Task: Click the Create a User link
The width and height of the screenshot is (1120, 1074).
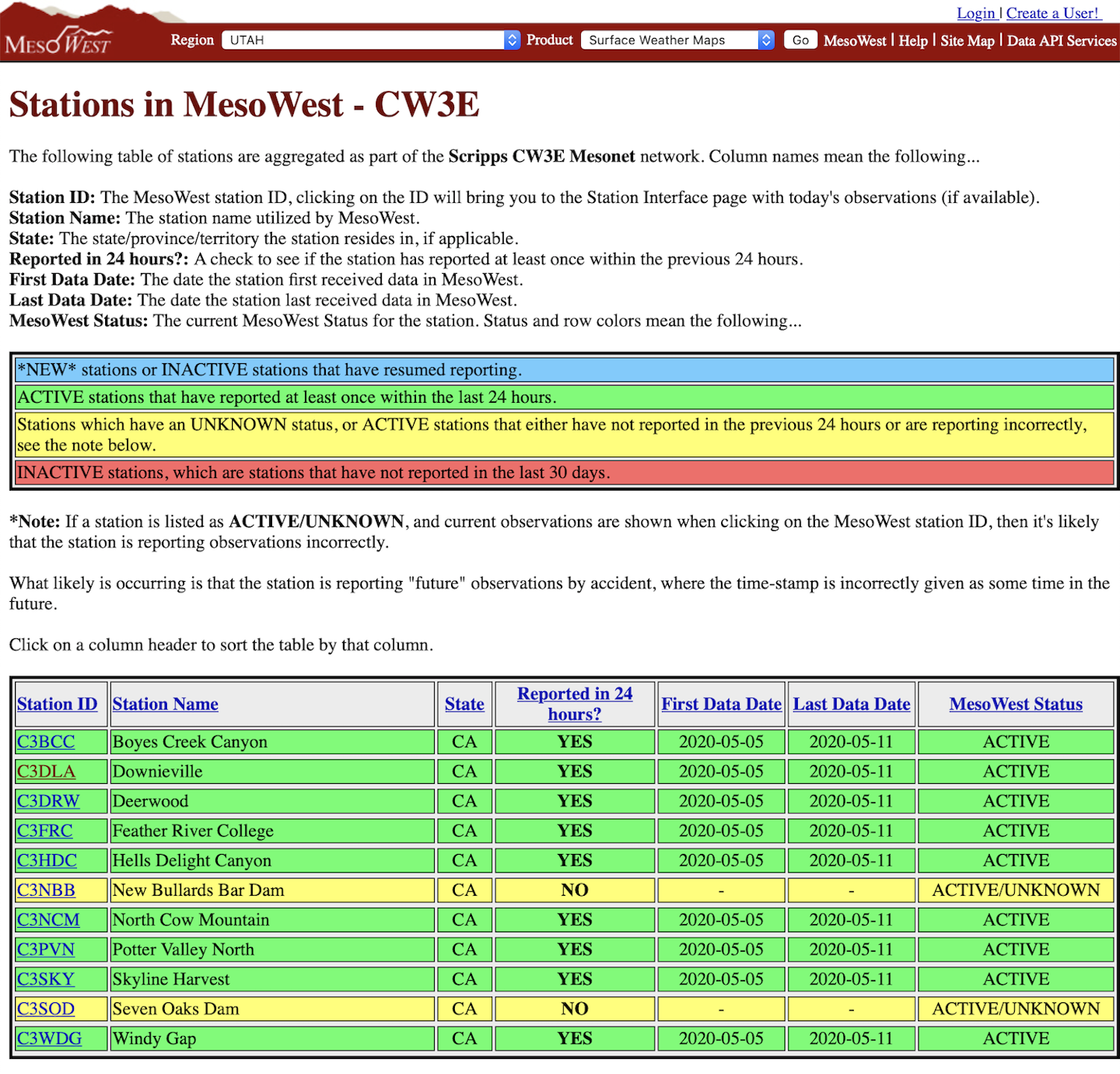Action: click(1052, 13)
